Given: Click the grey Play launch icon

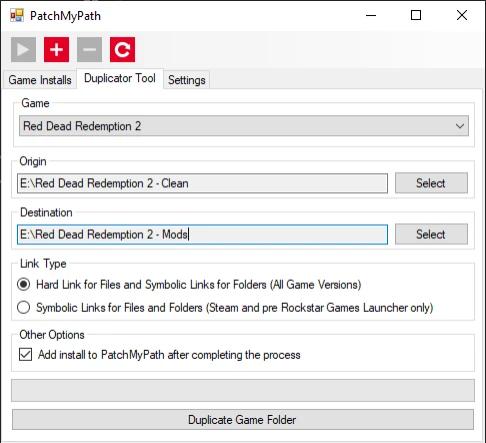Looking at the screenshot, I should click(x=23, y=50).
